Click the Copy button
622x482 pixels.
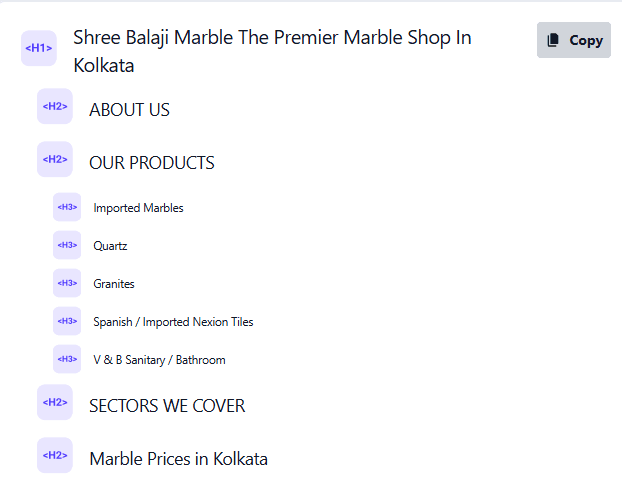[574, 40]
